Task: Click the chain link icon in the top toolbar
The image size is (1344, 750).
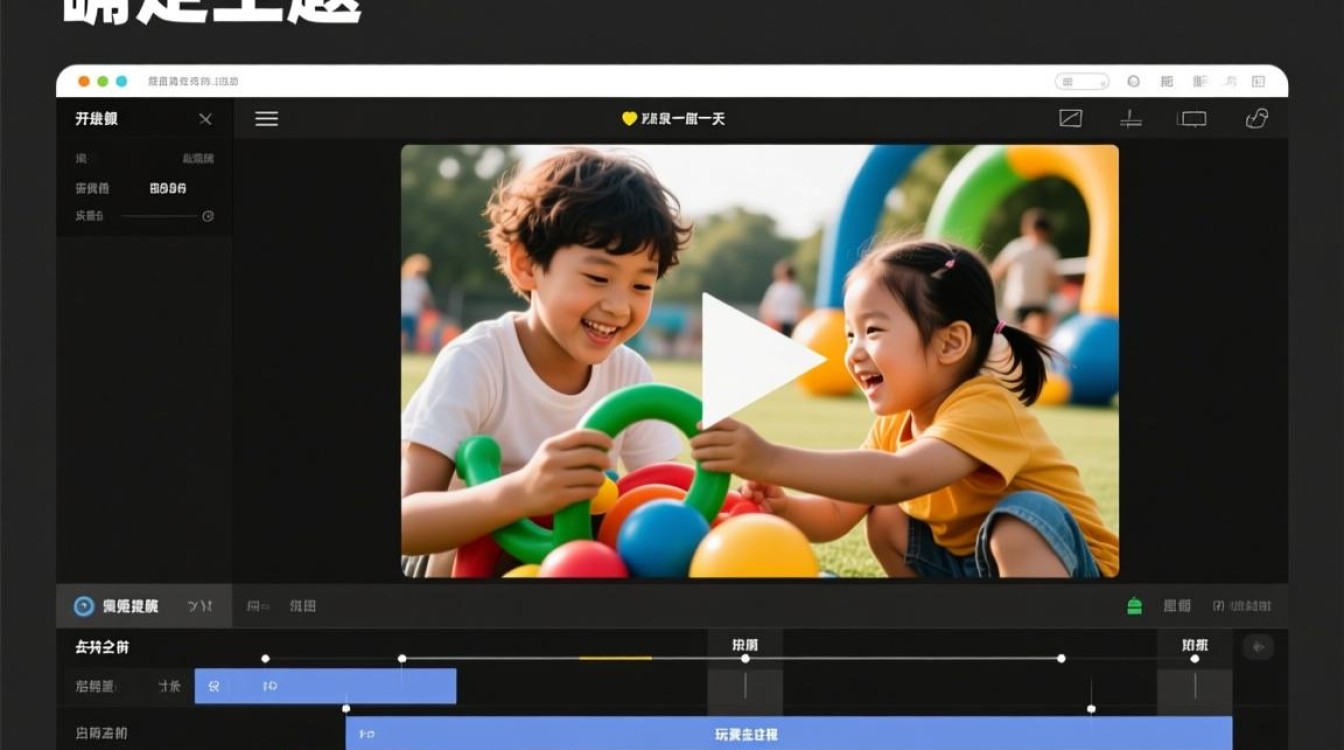Action: pyautogui.click(x=1257, y=119)
